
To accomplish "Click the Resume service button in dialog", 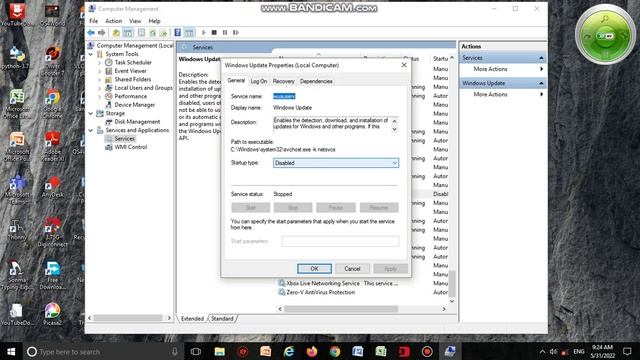I will tap(379, 208).
